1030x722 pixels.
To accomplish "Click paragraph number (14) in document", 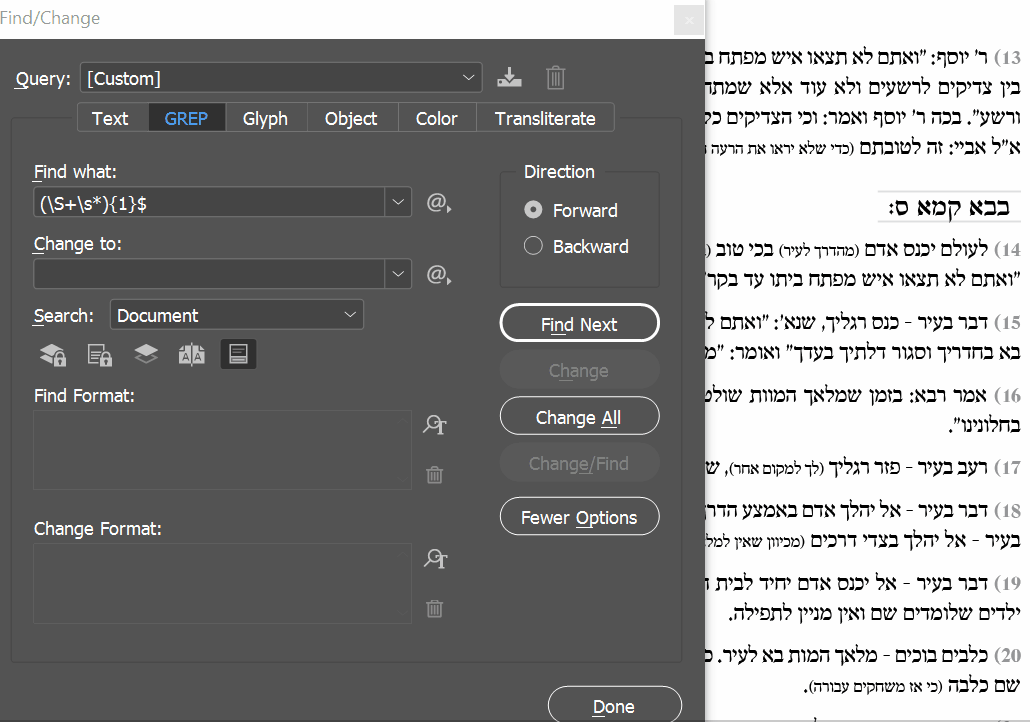I will click(1008, 250).
